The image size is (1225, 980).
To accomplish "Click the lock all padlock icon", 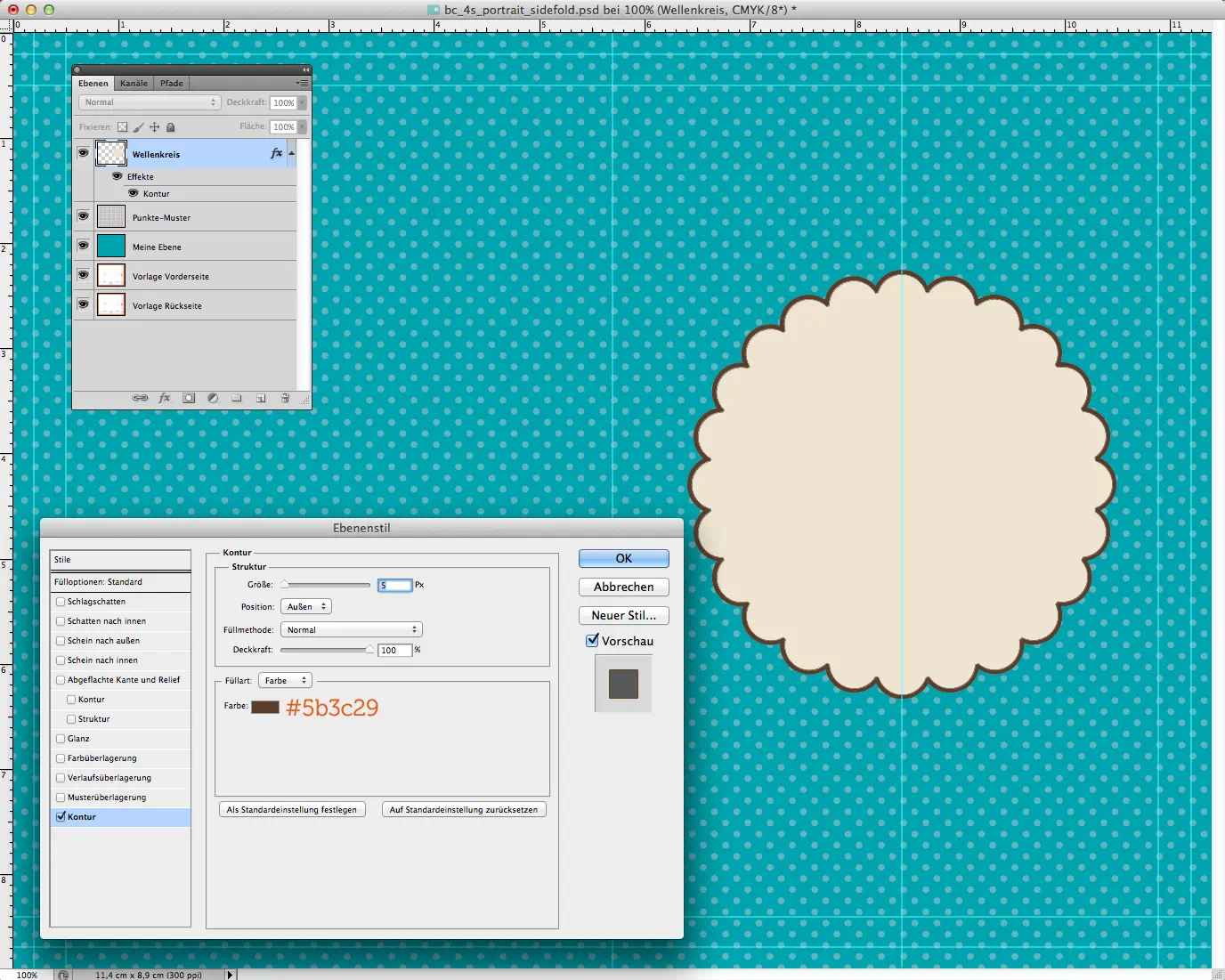I will coord(171,127).
